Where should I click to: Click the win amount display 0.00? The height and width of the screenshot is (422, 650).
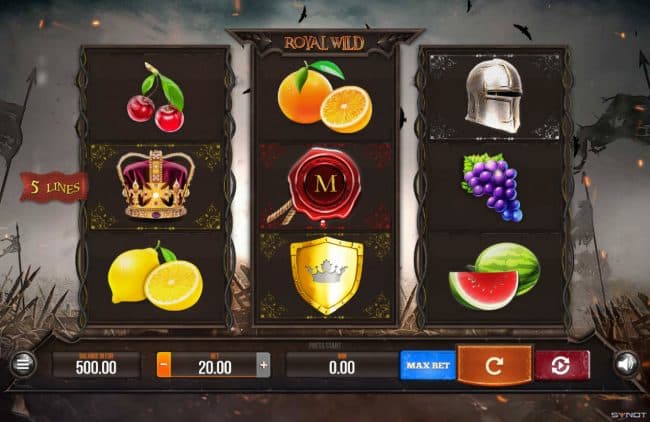click(342, 365)
